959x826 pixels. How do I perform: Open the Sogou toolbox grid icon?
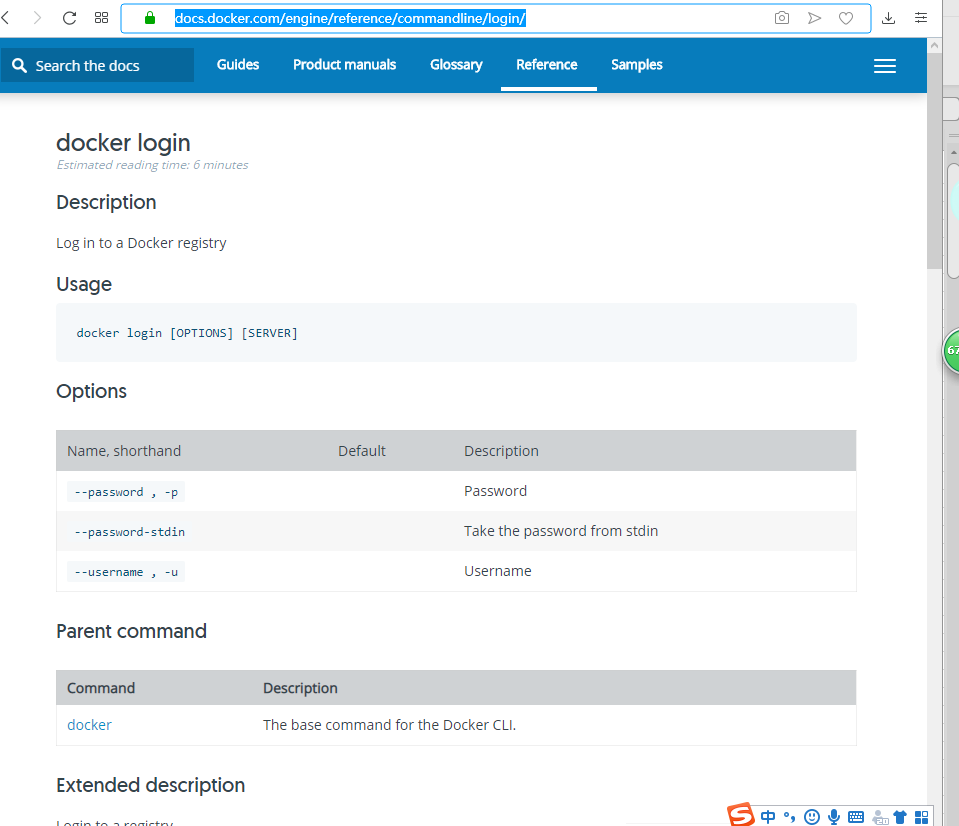coord(922,817)
